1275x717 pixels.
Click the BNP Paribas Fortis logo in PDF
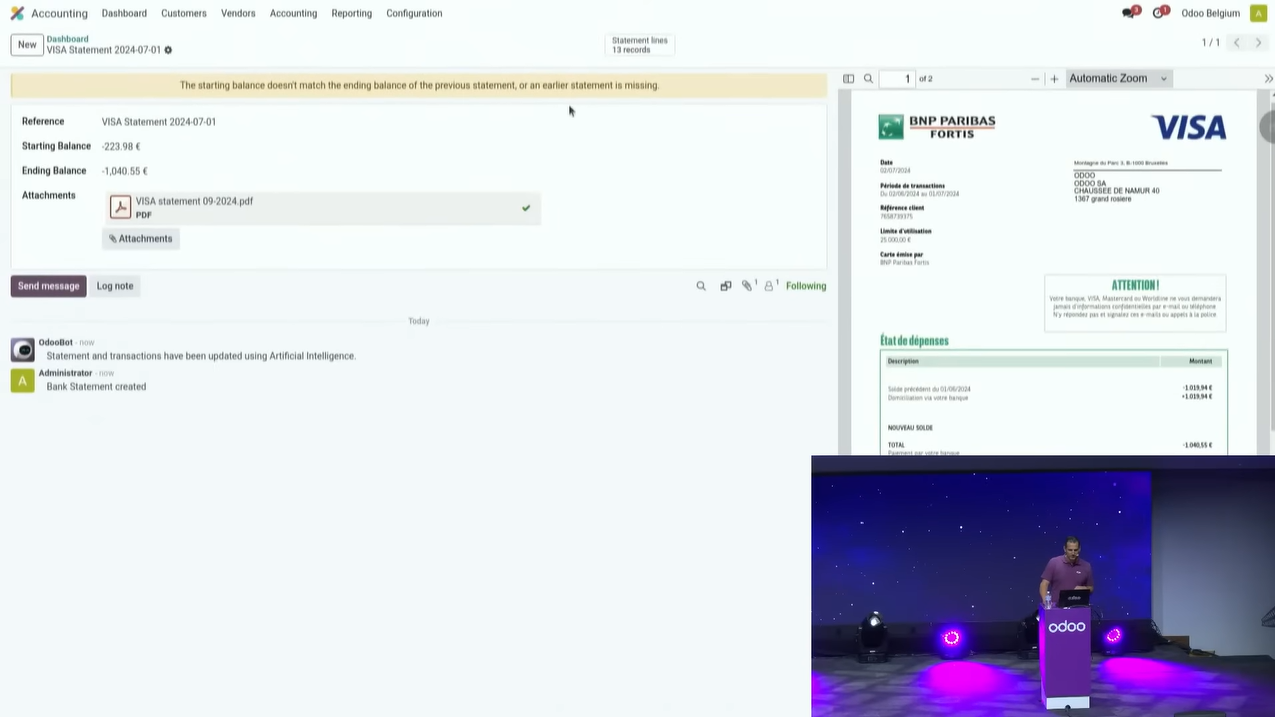936,126
